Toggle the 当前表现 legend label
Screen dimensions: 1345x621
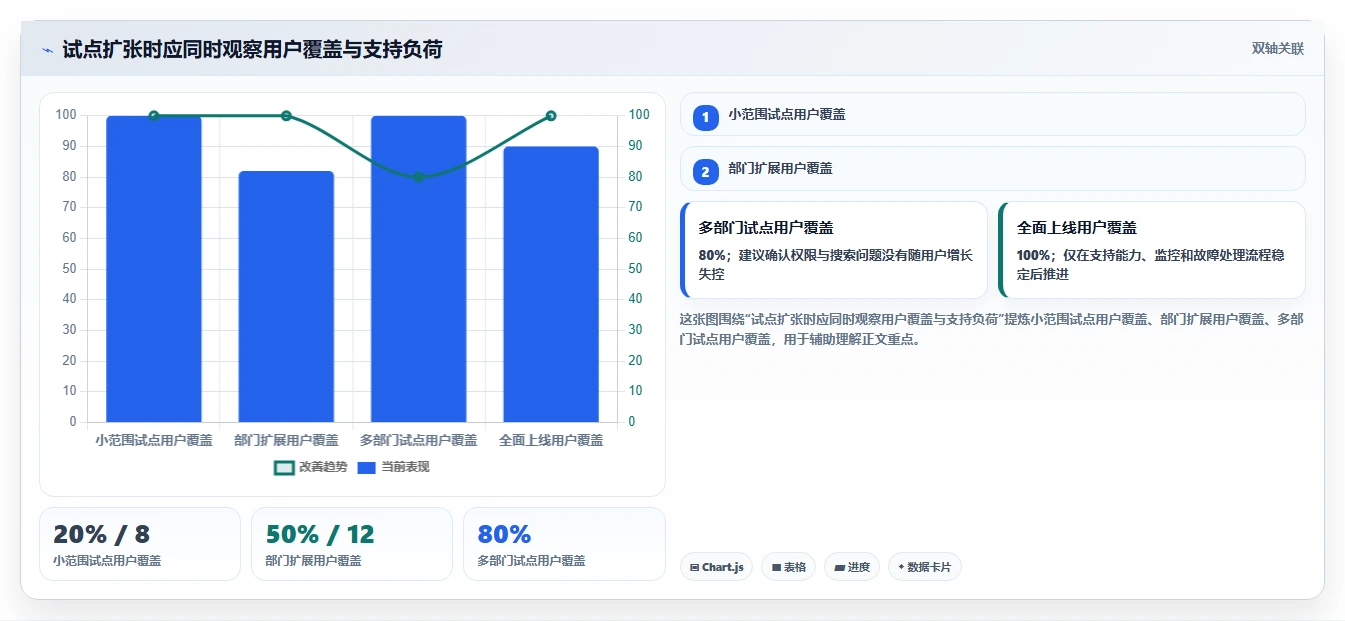(405, 467)
